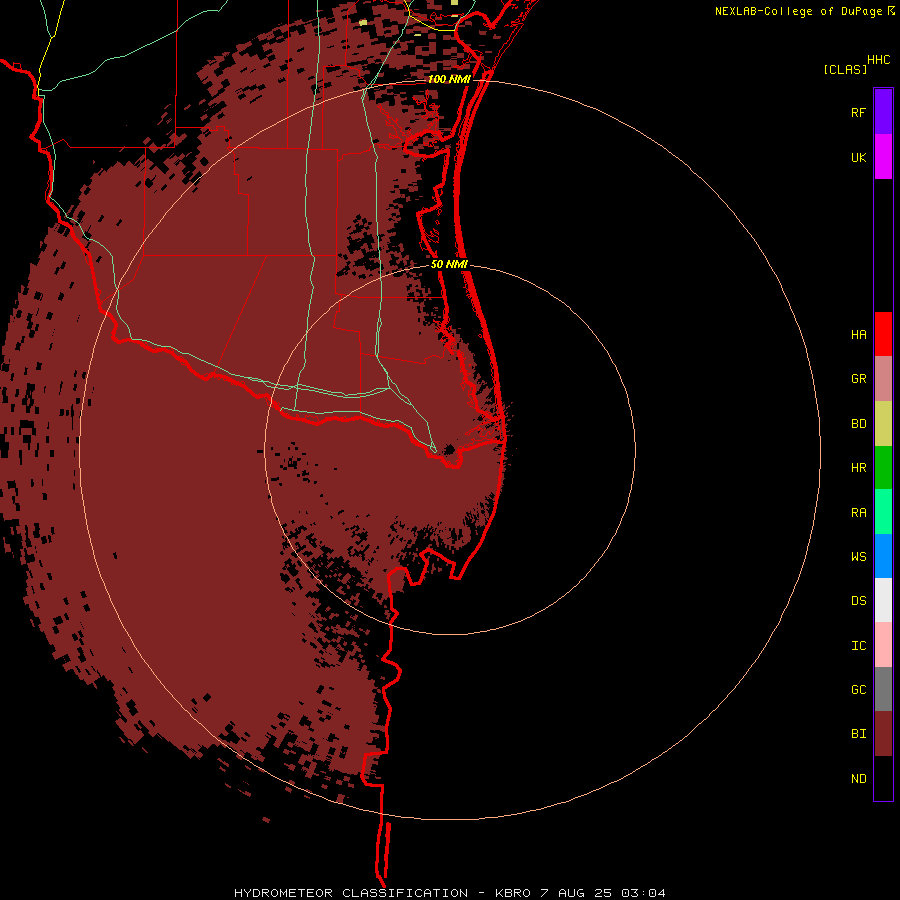The width and height of the screenshot is (900, 900).
Task: Click the IC legend label
Action: point(858,646)
